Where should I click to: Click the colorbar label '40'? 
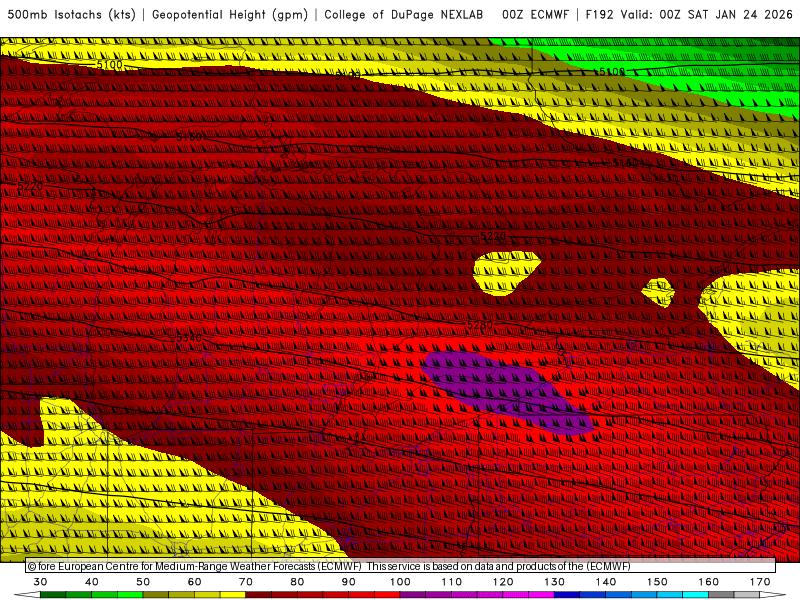coord(92,582)
